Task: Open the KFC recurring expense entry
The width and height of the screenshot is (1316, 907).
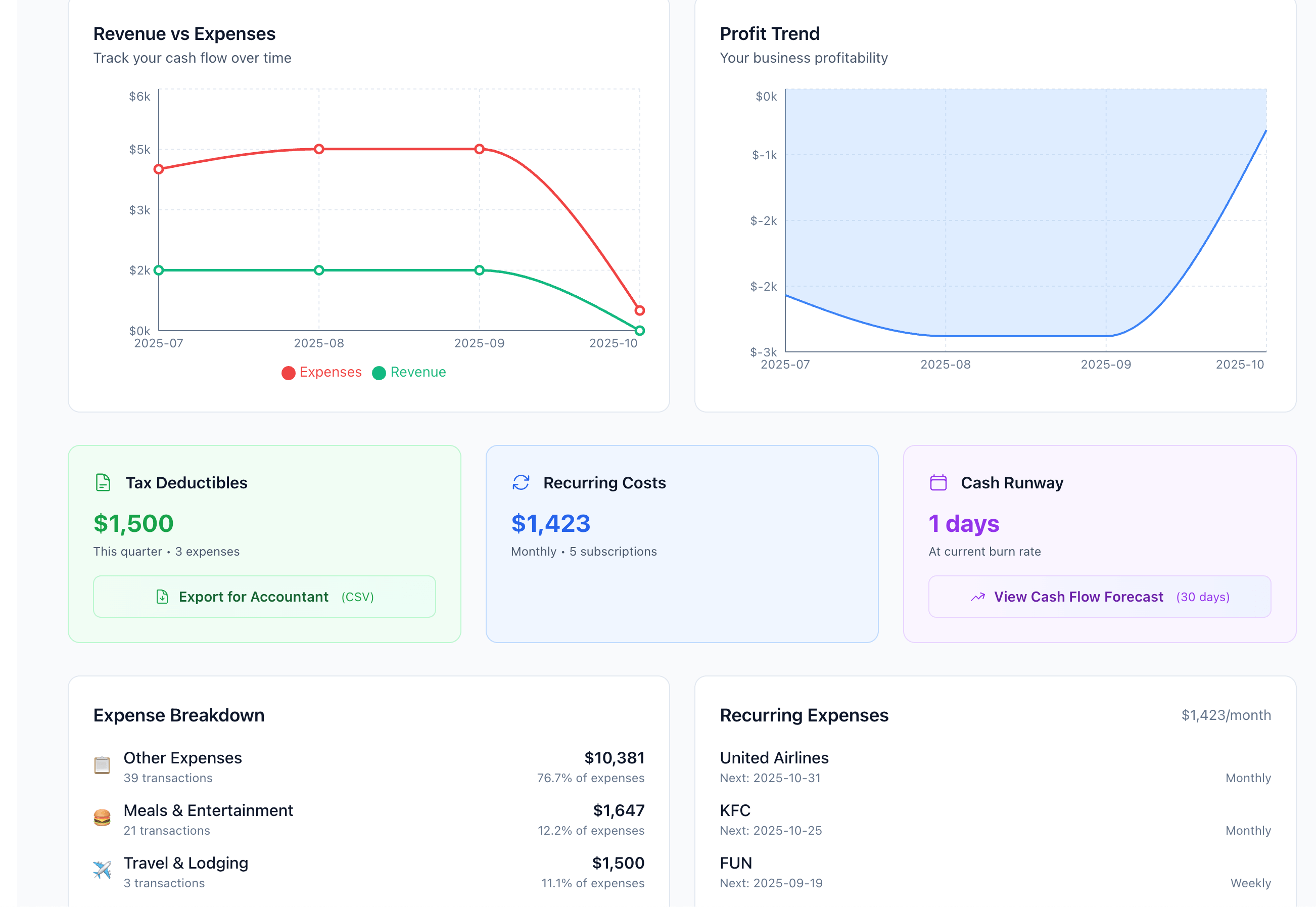Action: 735,810
